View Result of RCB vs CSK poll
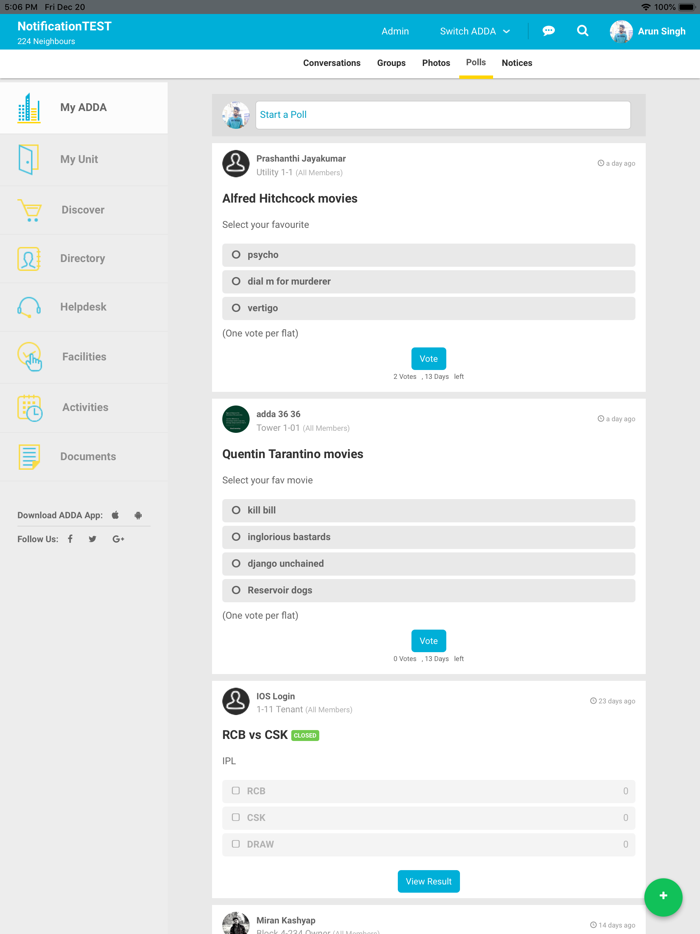The image size is (700, 934). (428, 882)
